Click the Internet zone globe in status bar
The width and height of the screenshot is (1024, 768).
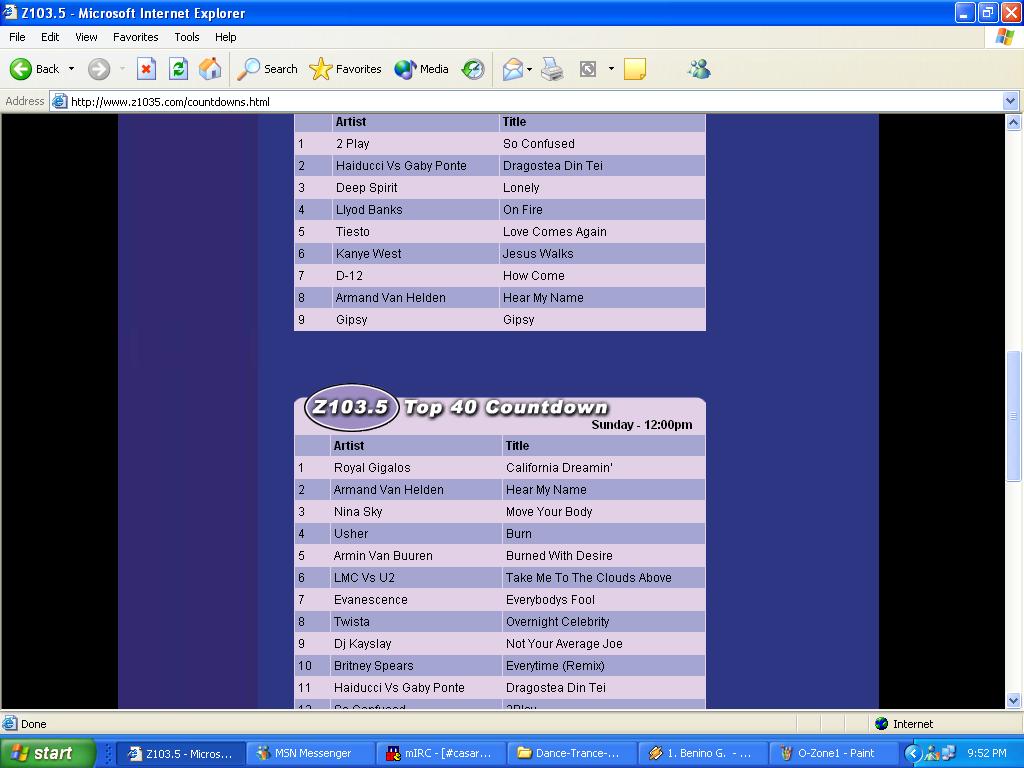tap(882, 724)
